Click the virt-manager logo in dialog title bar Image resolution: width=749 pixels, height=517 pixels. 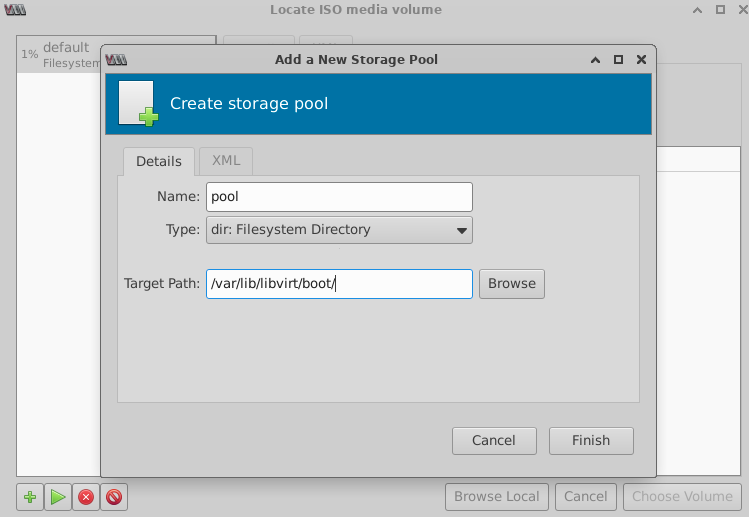pyautogui.click(x=116, y=60)
